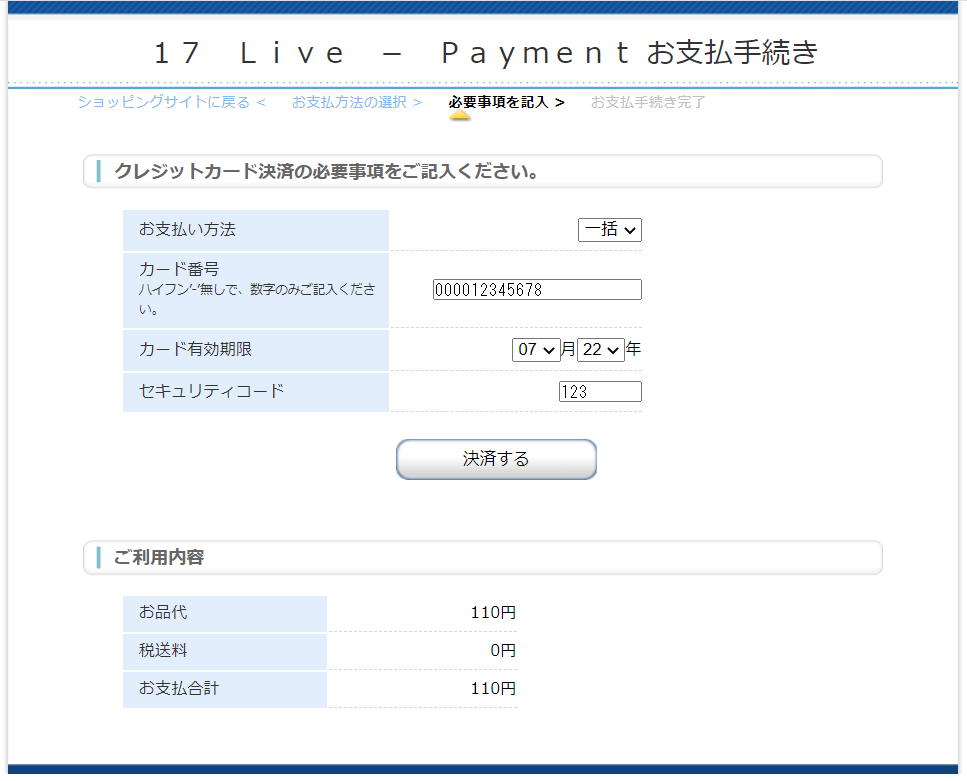Submit payment with the 決済する button
This screenshot has height=781, width=967.
pyautogui.click(x=496, y=460)
